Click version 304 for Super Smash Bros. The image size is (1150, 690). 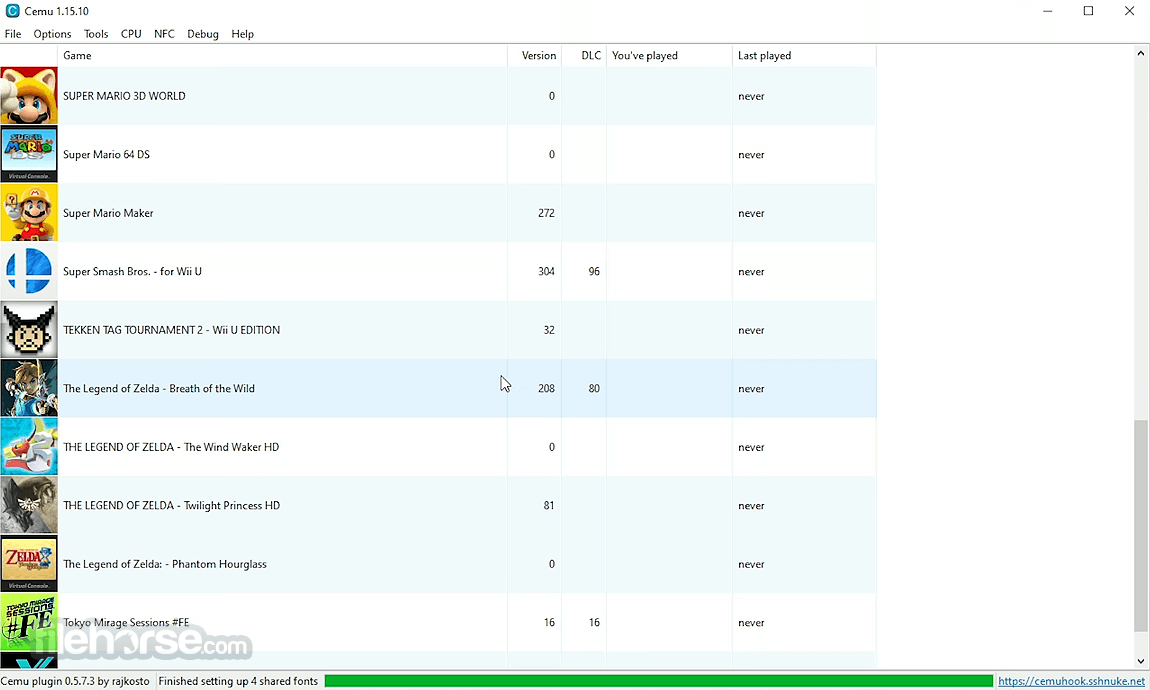coord(546,271)
